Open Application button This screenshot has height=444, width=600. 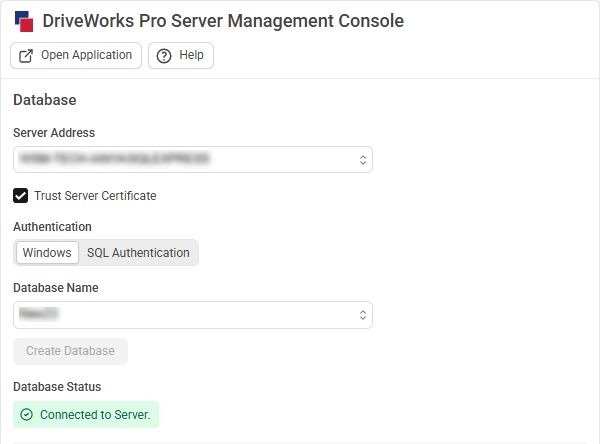[x=76, y=56]
